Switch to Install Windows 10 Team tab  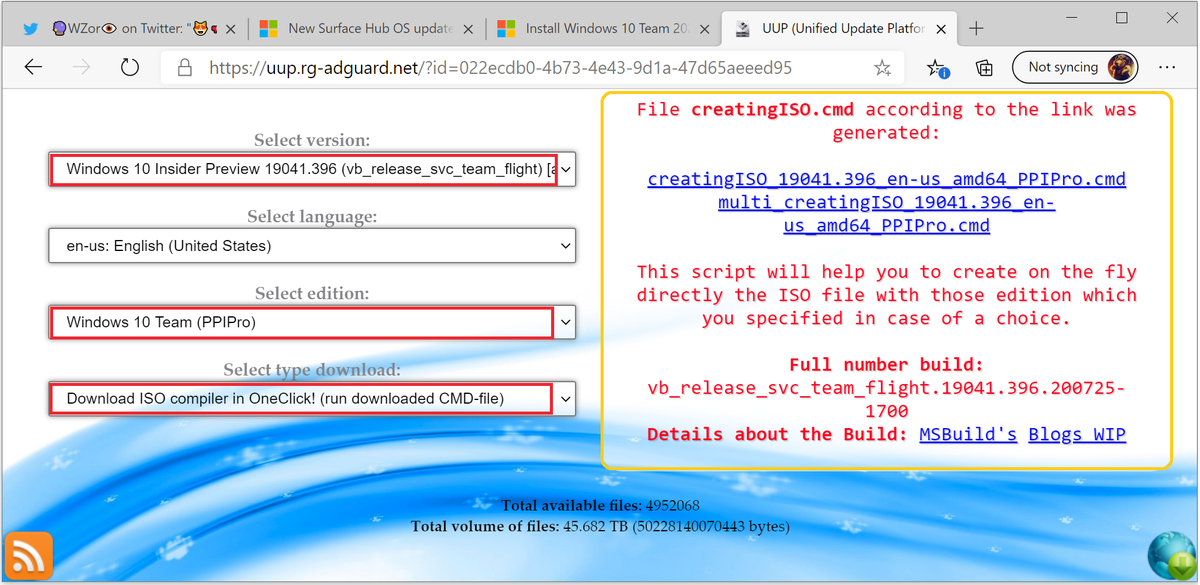tap(603, 28)
